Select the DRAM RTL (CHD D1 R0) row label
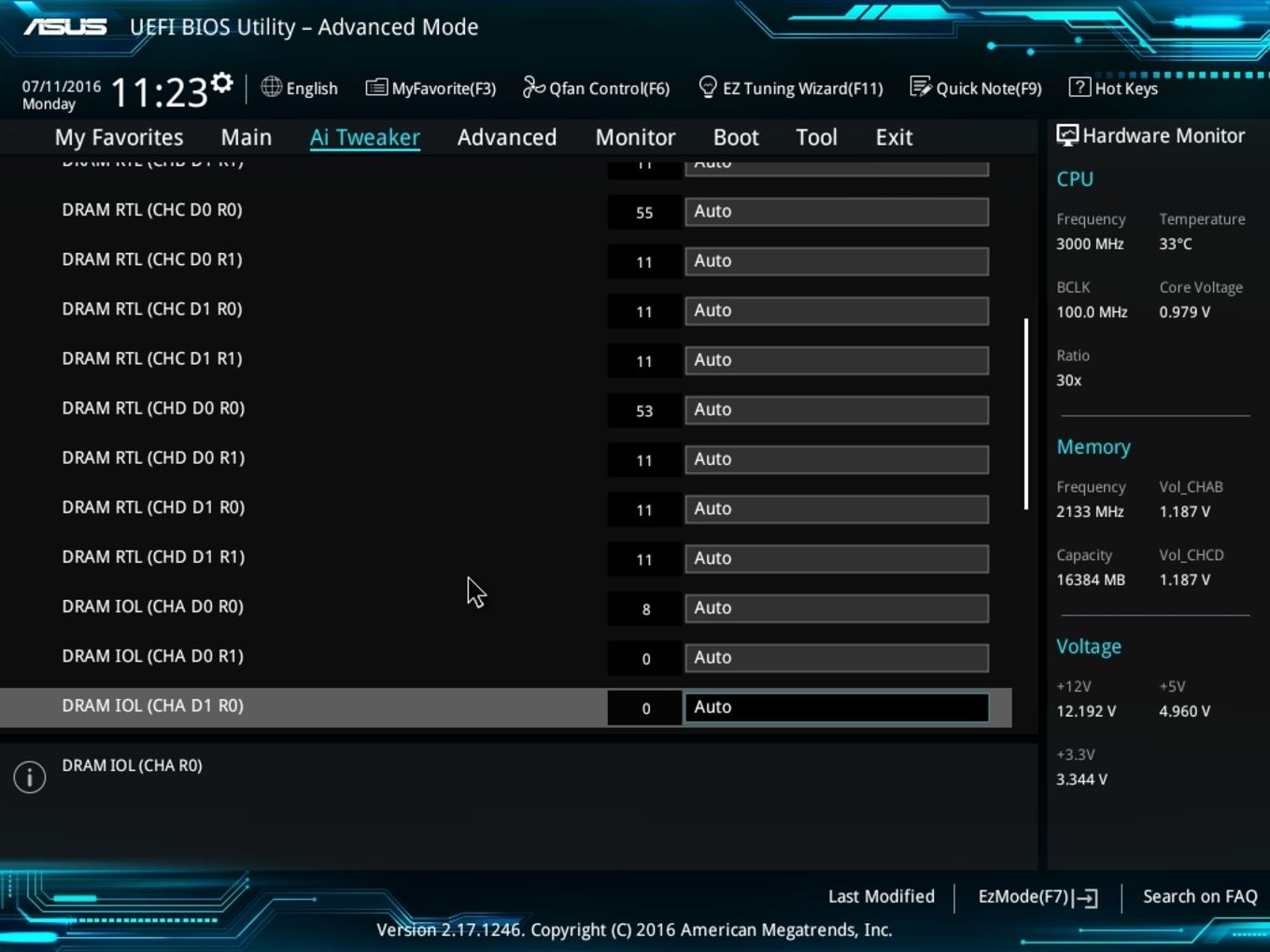The height and width of the screenshot is (952, 1270). [153, 507]
